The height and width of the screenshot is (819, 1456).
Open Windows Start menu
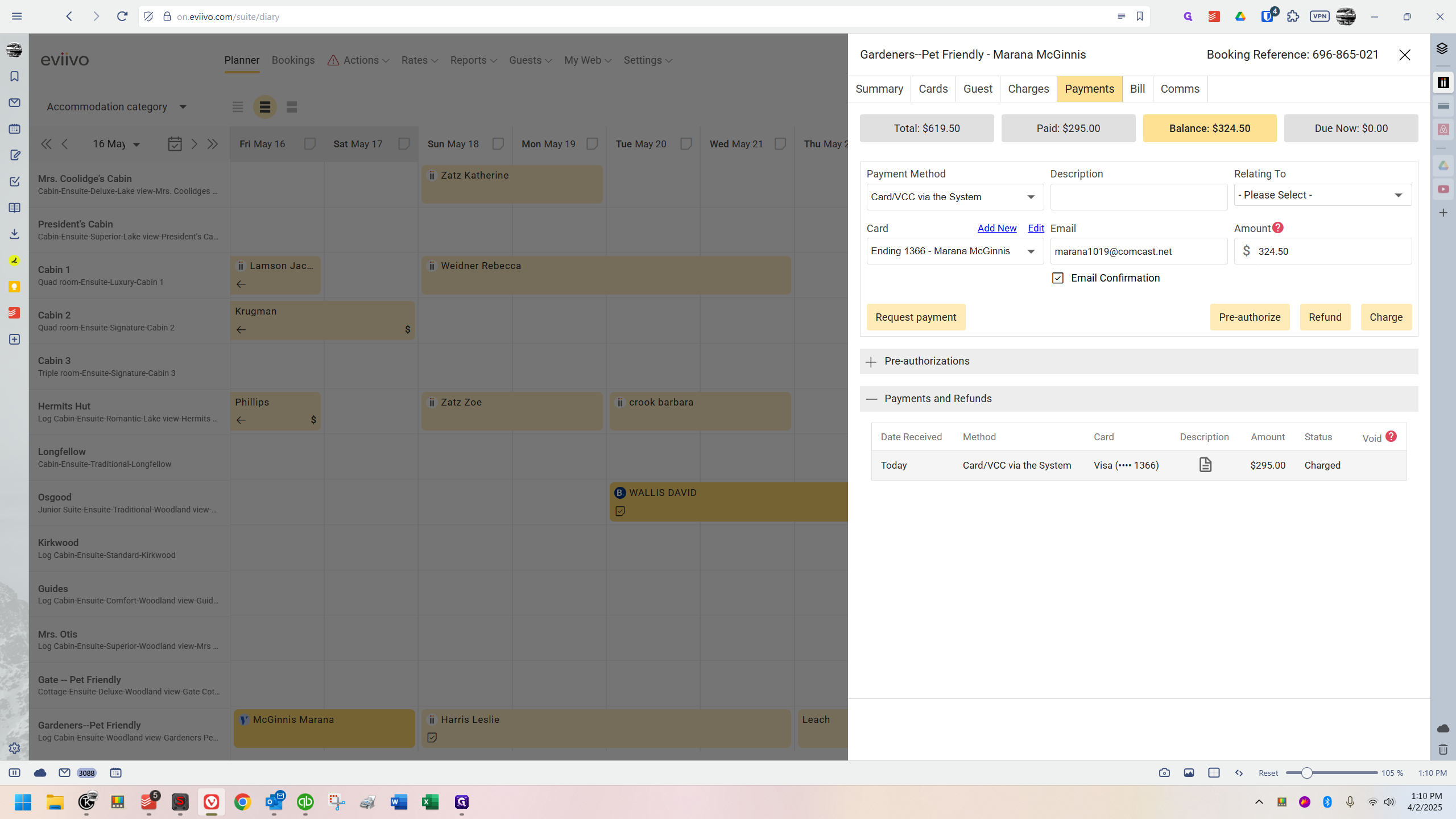tap(23, 802)
